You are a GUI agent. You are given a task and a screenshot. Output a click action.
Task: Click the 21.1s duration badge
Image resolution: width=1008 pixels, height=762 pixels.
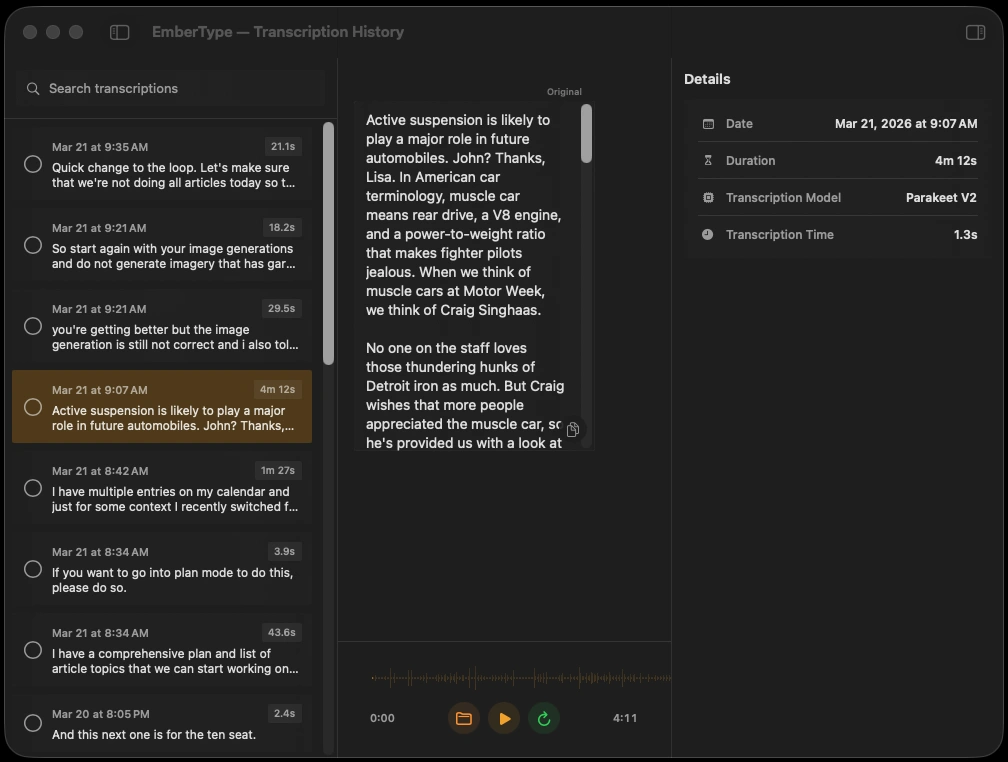click(283, 147)
